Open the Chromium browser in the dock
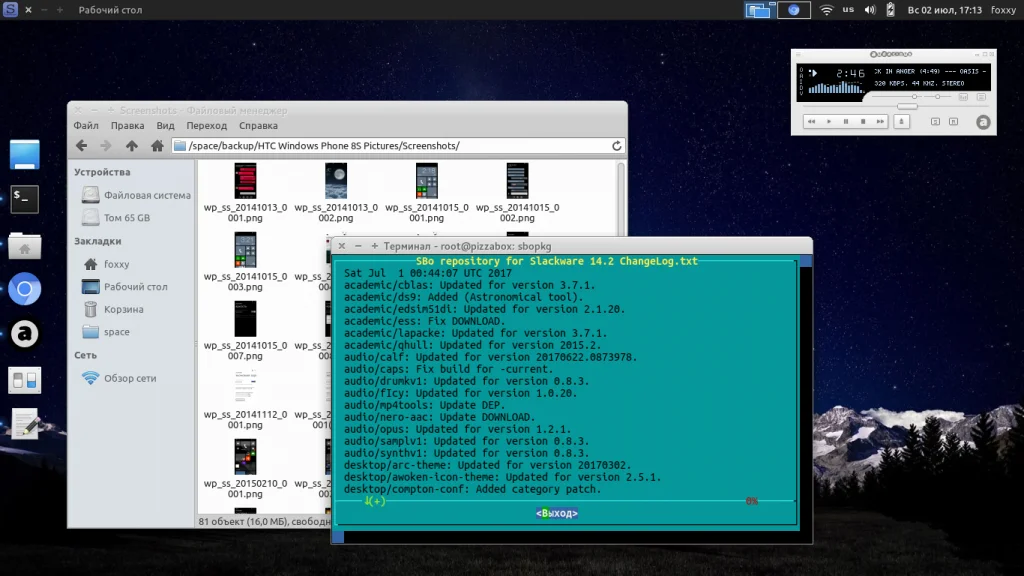The image size is (1024, 576). pos(25,290)
